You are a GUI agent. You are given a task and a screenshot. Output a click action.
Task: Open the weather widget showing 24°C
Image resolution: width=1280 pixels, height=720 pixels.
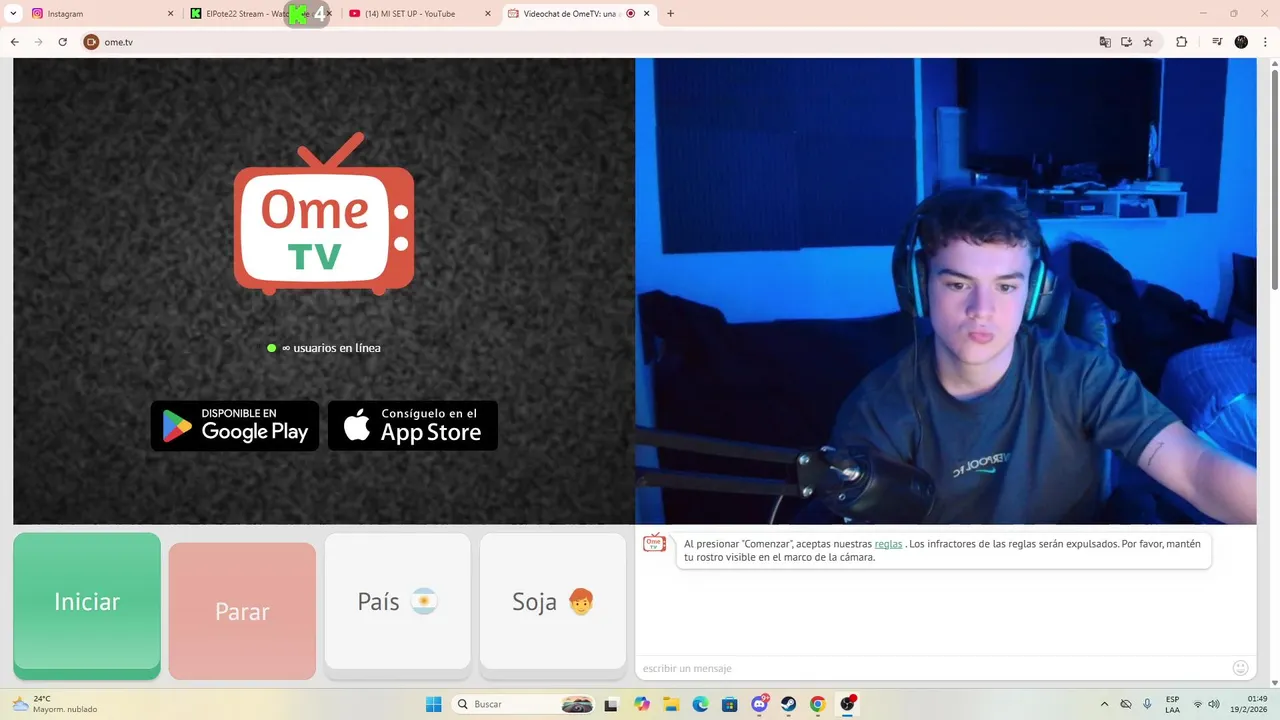click(55, 704)
